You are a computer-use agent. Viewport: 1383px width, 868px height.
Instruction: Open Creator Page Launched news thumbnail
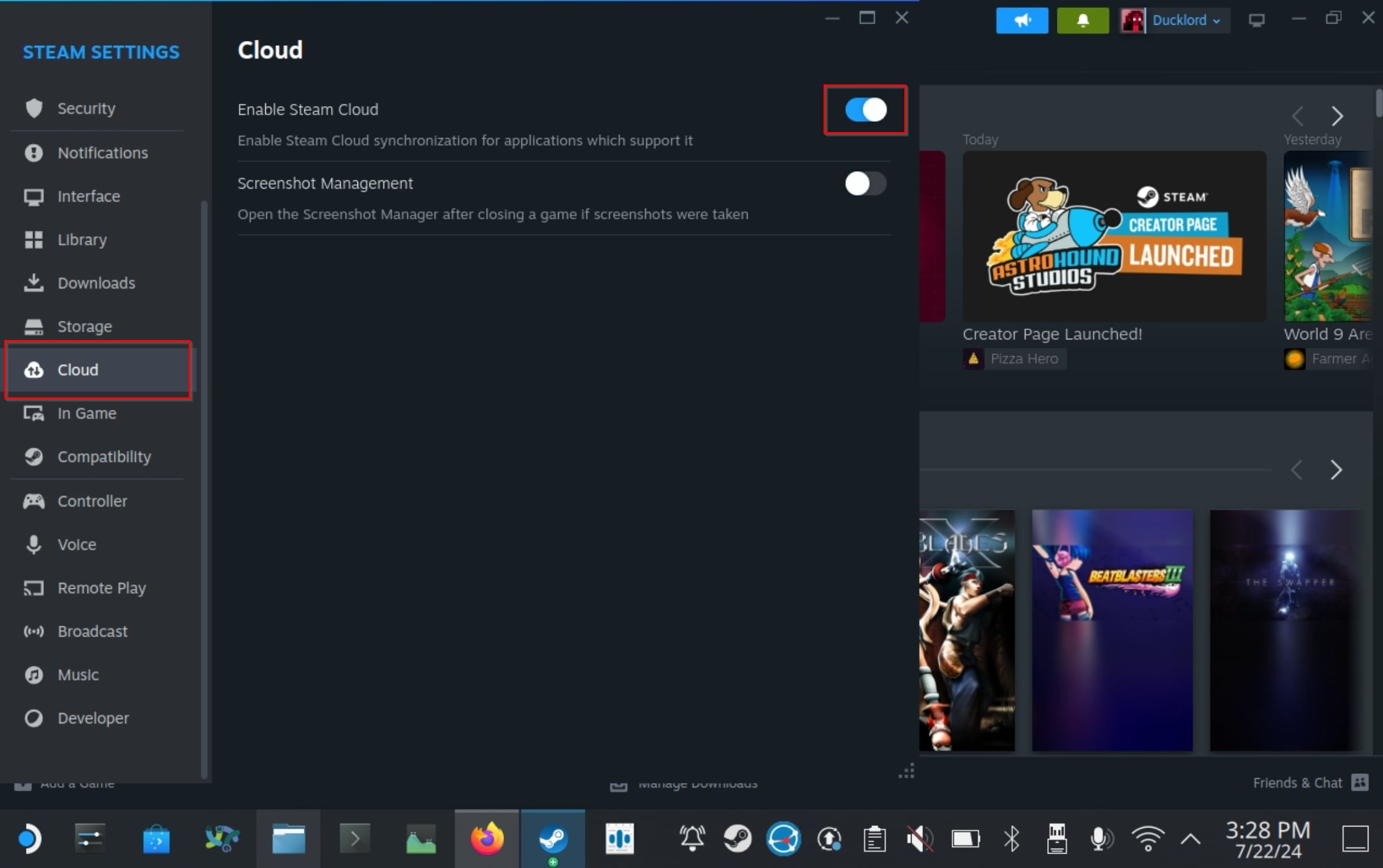(x=1114, y=236)
